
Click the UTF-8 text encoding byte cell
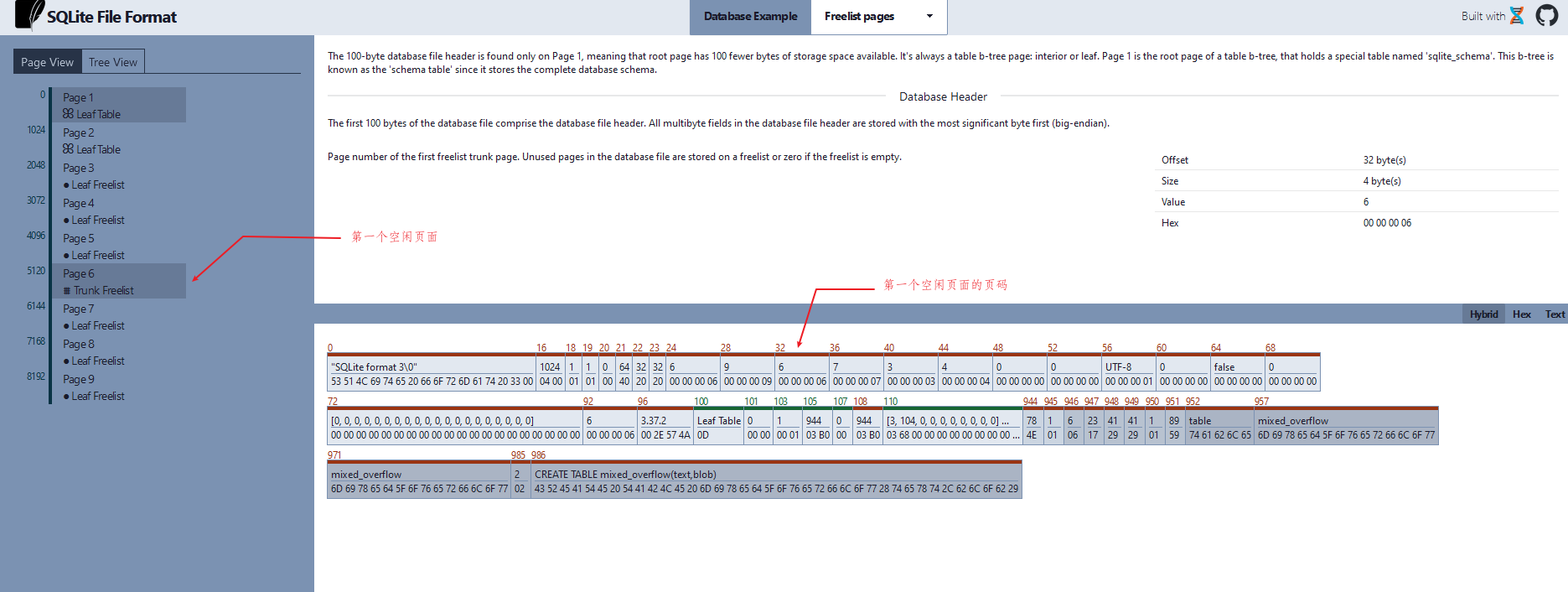pos(1128,374)
